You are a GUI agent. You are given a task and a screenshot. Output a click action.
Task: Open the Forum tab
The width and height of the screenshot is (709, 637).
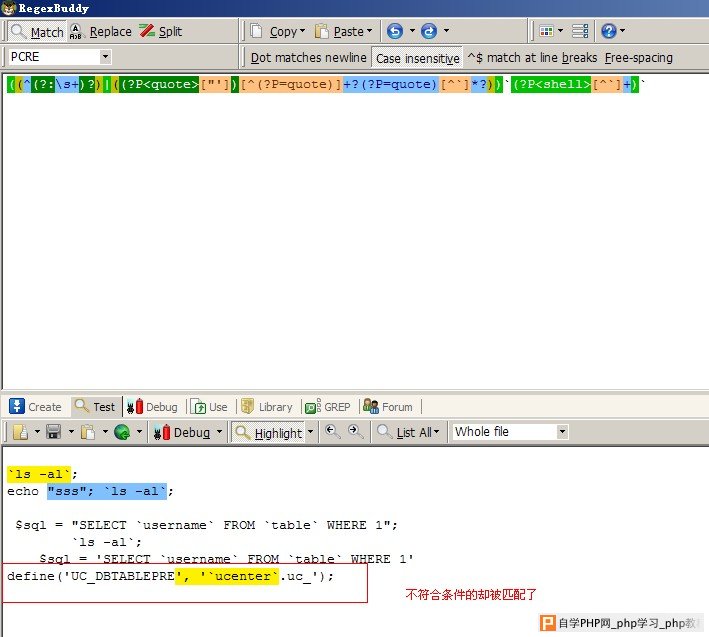[x=388, y=407]
